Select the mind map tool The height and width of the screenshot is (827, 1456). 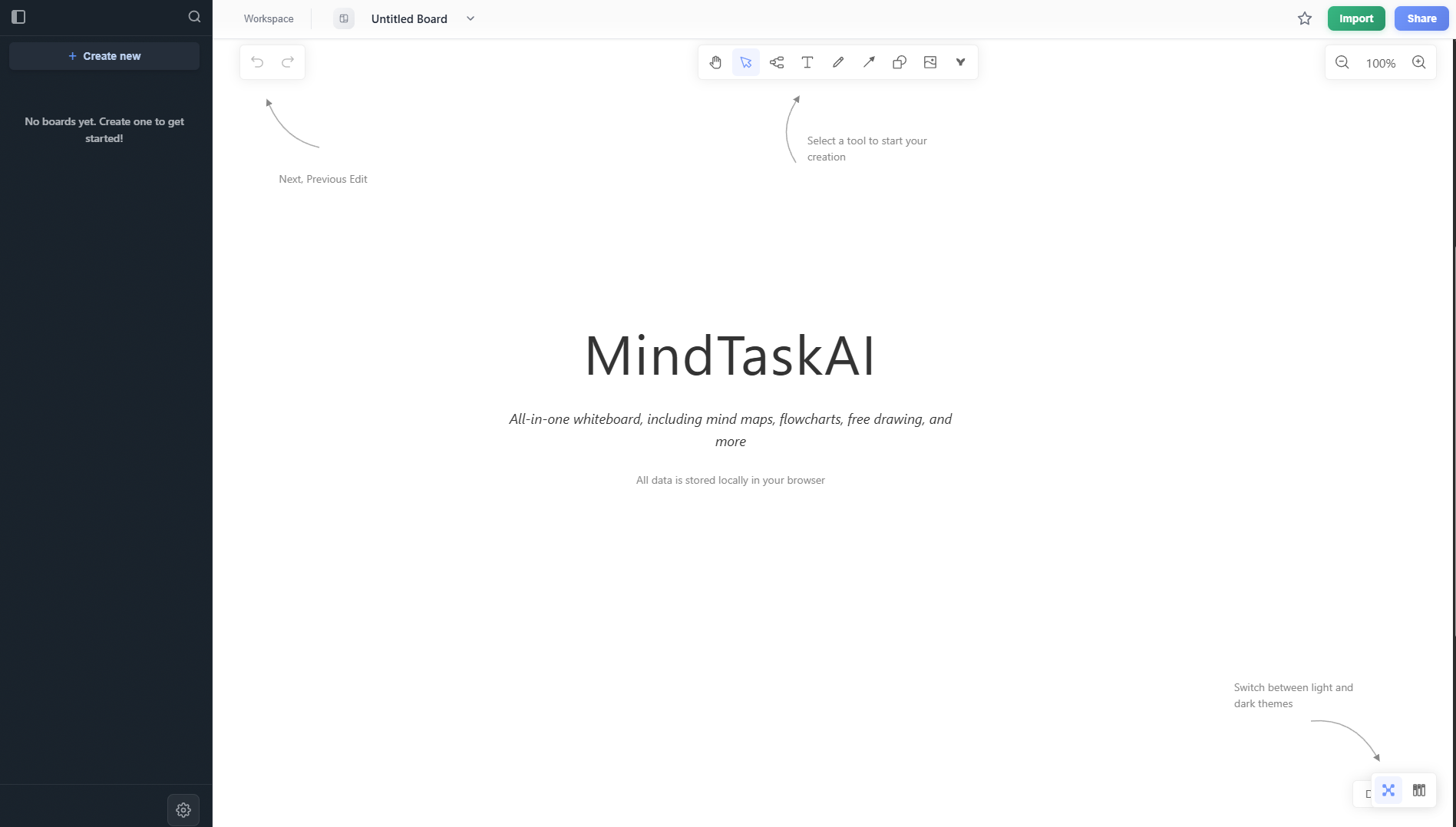[x=777, y=62]
